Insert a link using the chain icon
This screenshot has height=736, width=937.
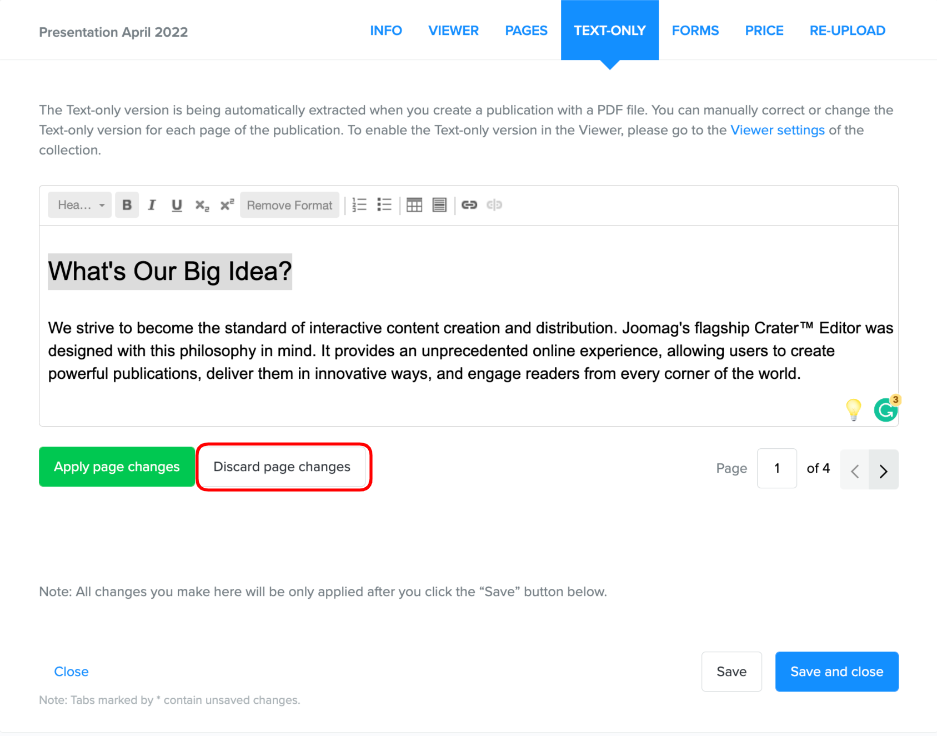click(x=469, y=205)
